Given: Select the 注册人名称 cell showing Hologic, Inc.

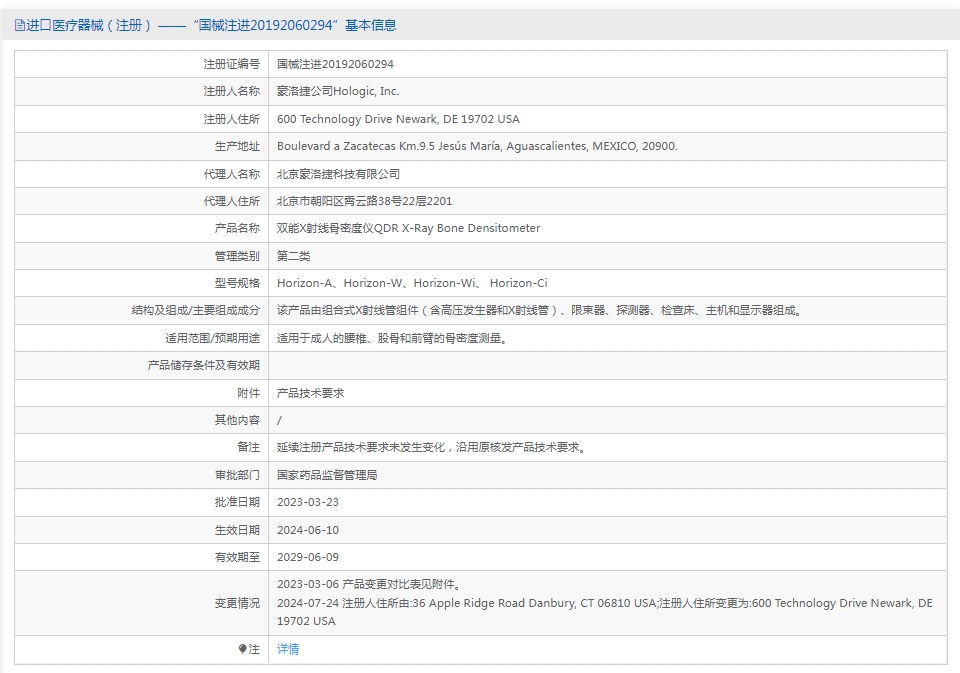Looking at the screenshot, I should [335, 90].
